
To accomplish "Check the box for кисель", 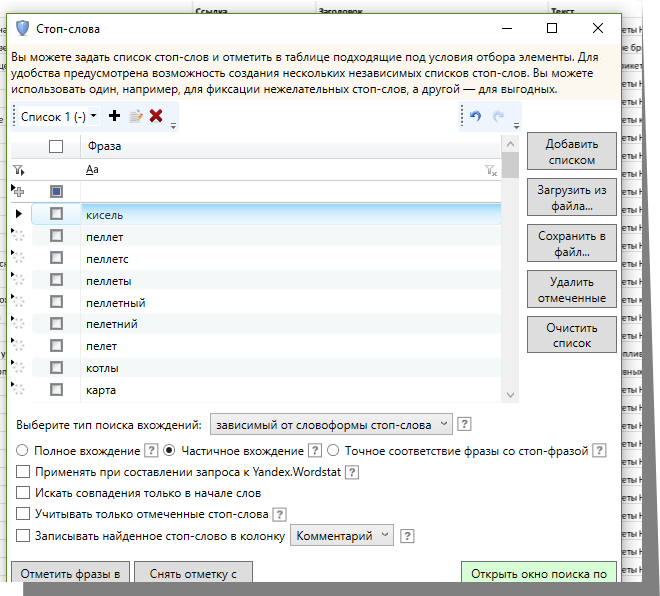I will pyautogui.click(x=56, y=214).
